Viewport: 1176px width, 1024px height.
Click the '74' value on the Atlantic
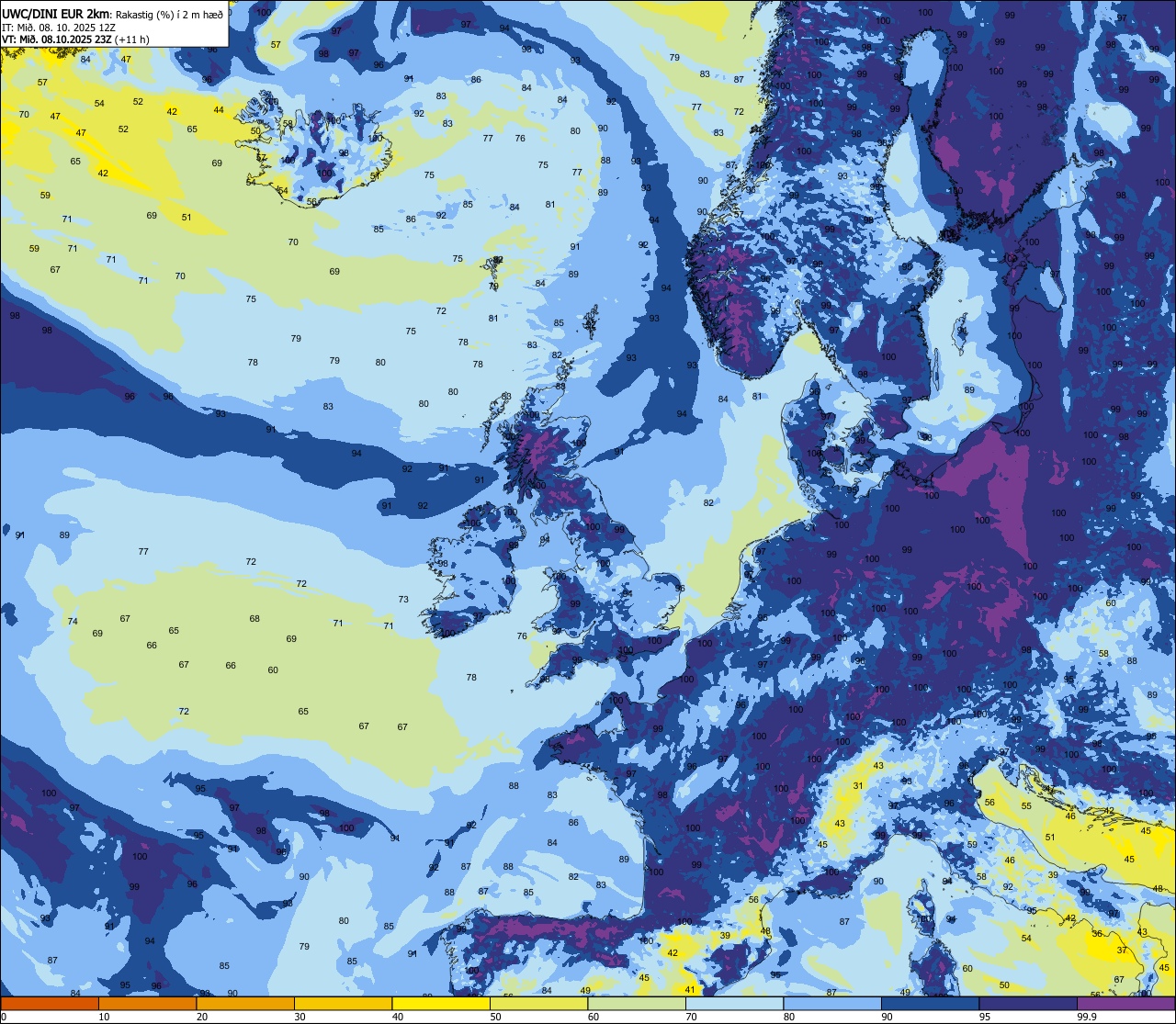point(73,621)
